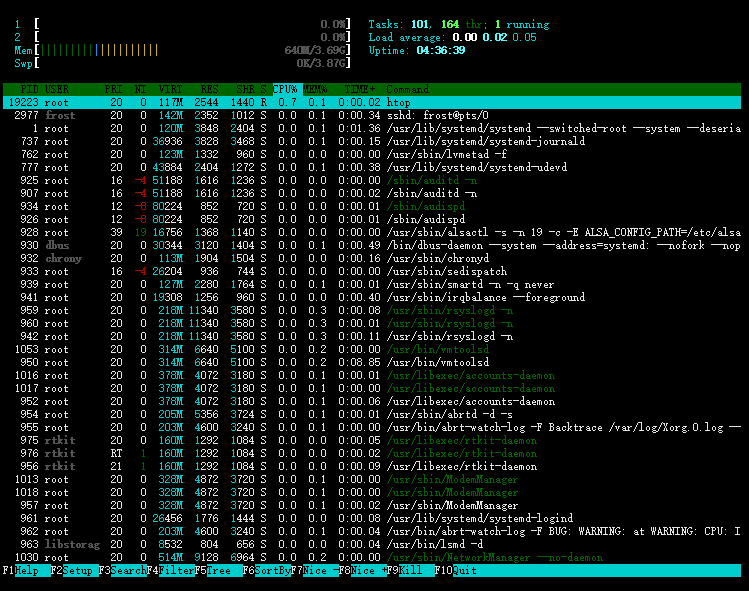Click F8 Nice + to raise niceness
The image size is (749, 591).
[362, 570]
